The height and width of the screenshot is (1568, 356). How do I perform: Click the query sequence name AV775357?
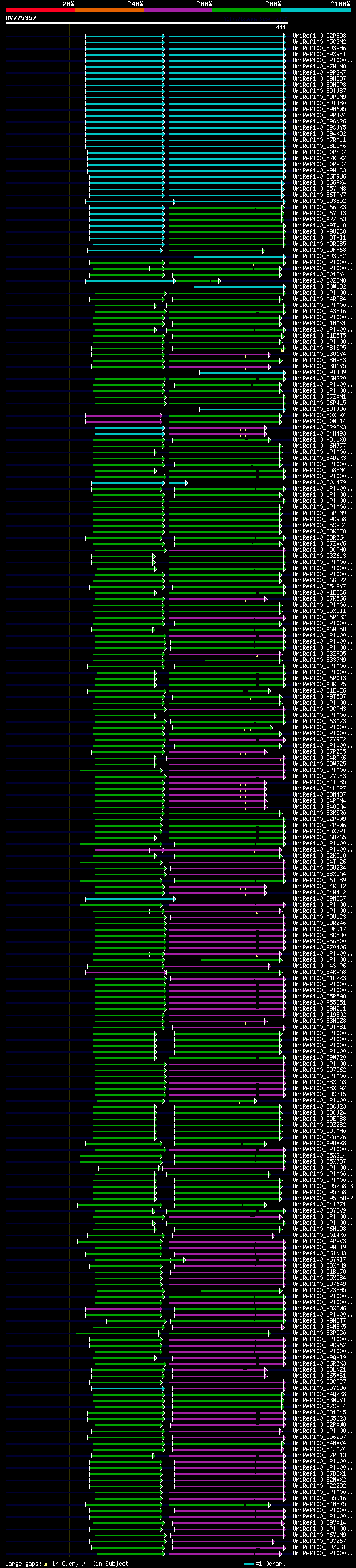[21, 18]
